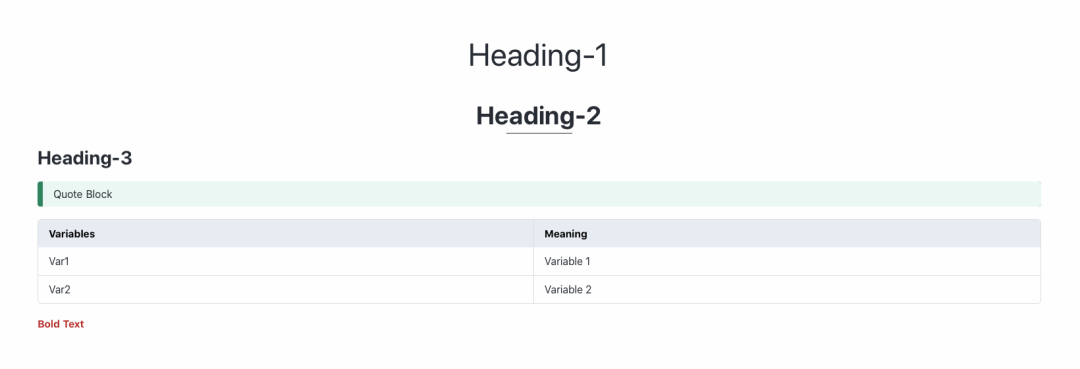Click the digit 1 in the Heading-1 title
This screenshot has height=369, width=1080.
point(601,56)
